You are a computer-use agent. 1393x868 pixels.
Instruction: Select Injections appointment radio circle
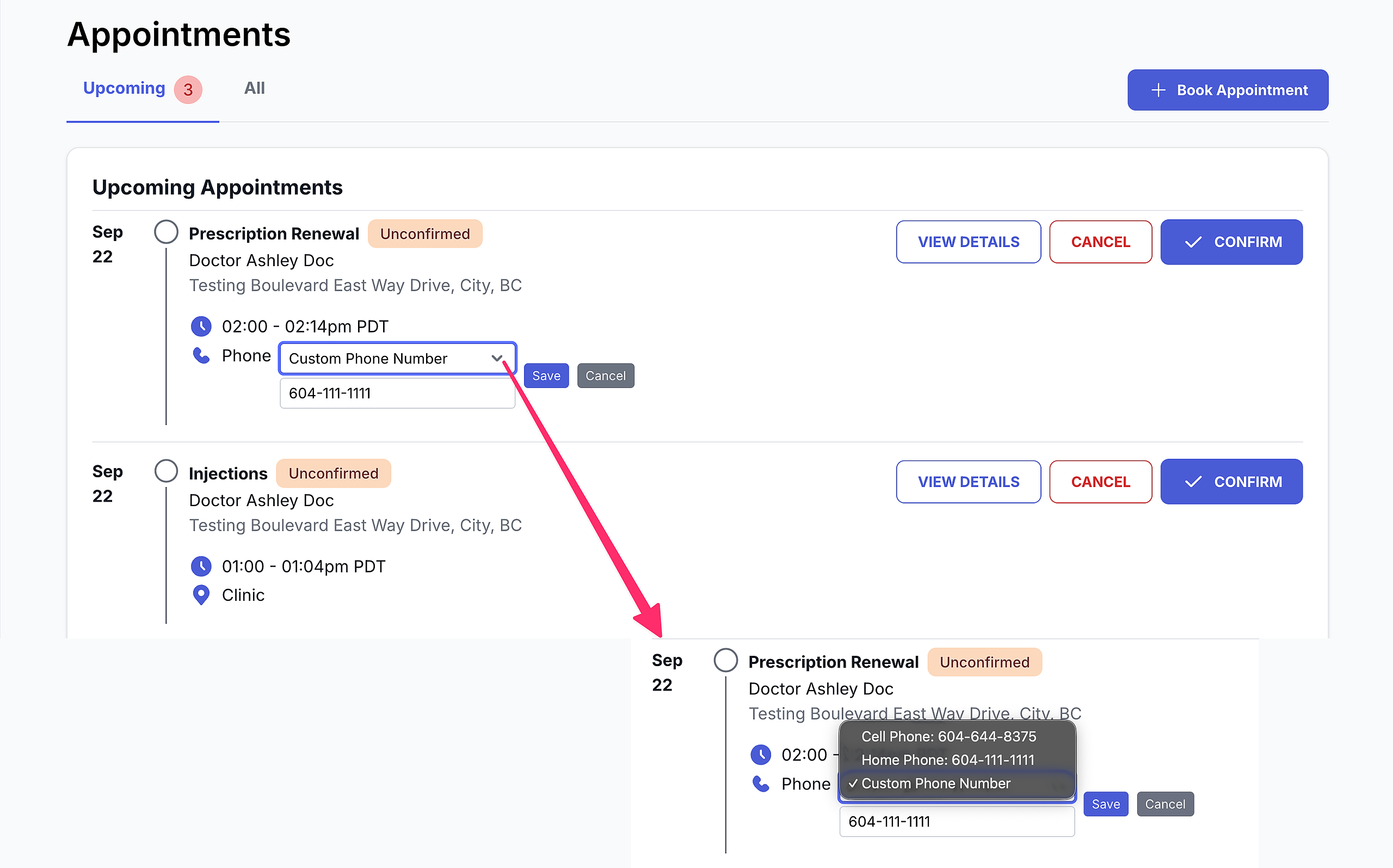(166, 471)
